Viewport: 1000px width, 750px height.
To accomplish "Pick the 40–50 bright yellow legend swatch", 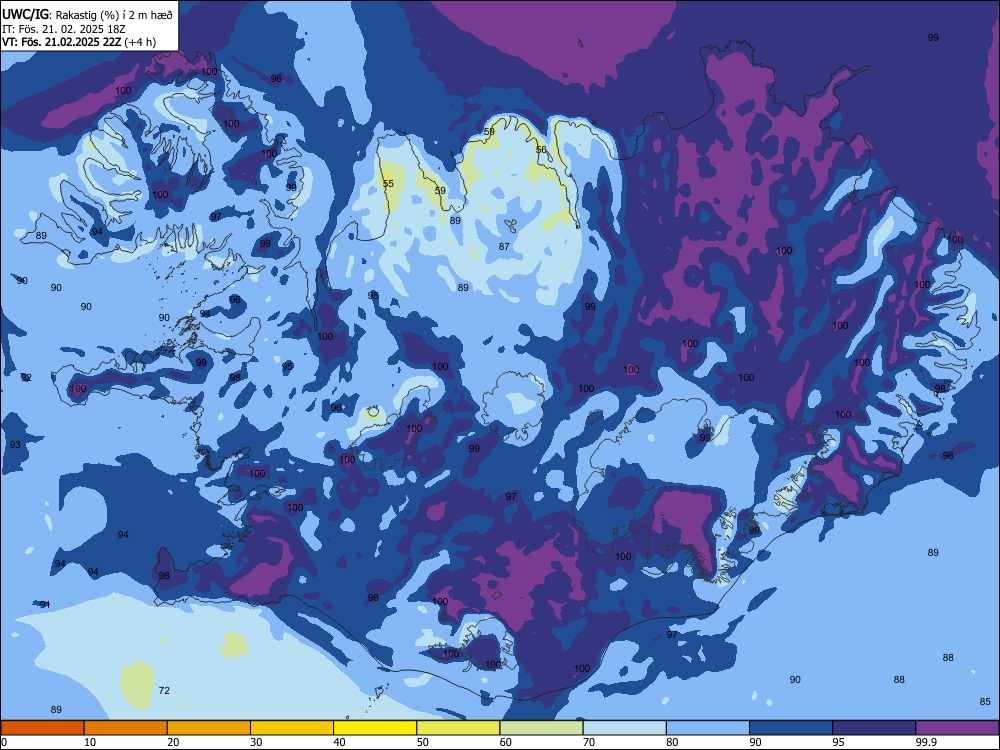I will [375, 728].
